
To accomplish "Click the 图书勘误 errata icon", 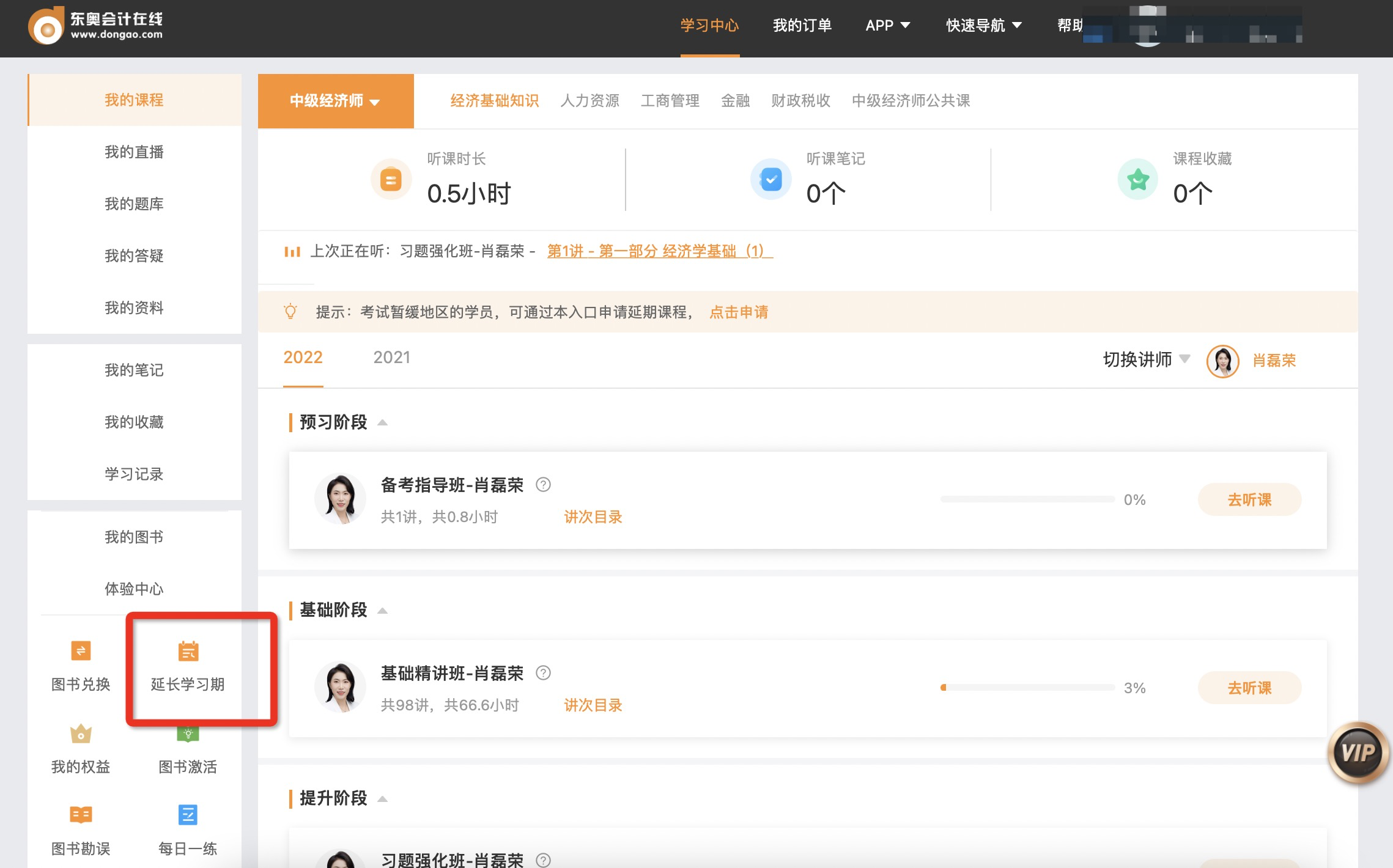I will pos(79,814).
